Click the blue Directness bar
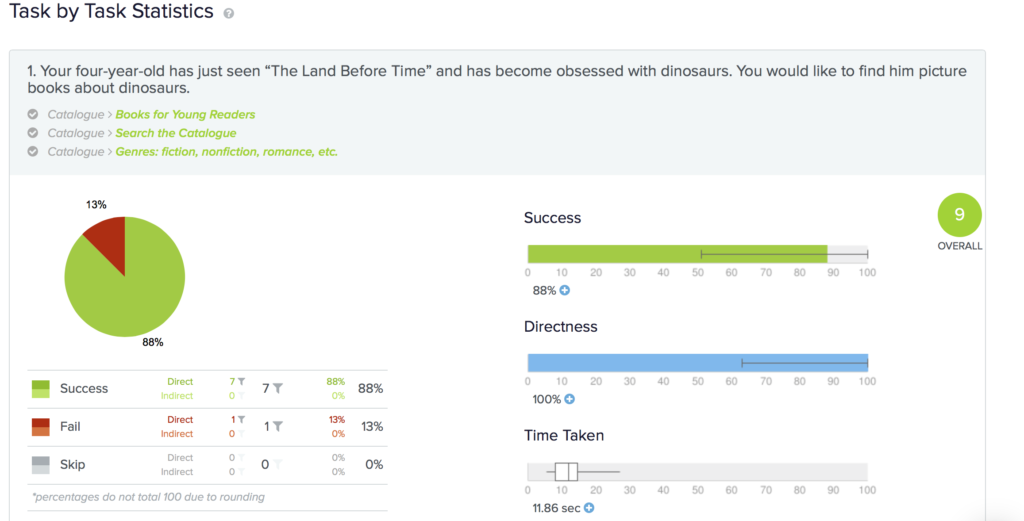Screen dimensions: 1024x521 697,363
